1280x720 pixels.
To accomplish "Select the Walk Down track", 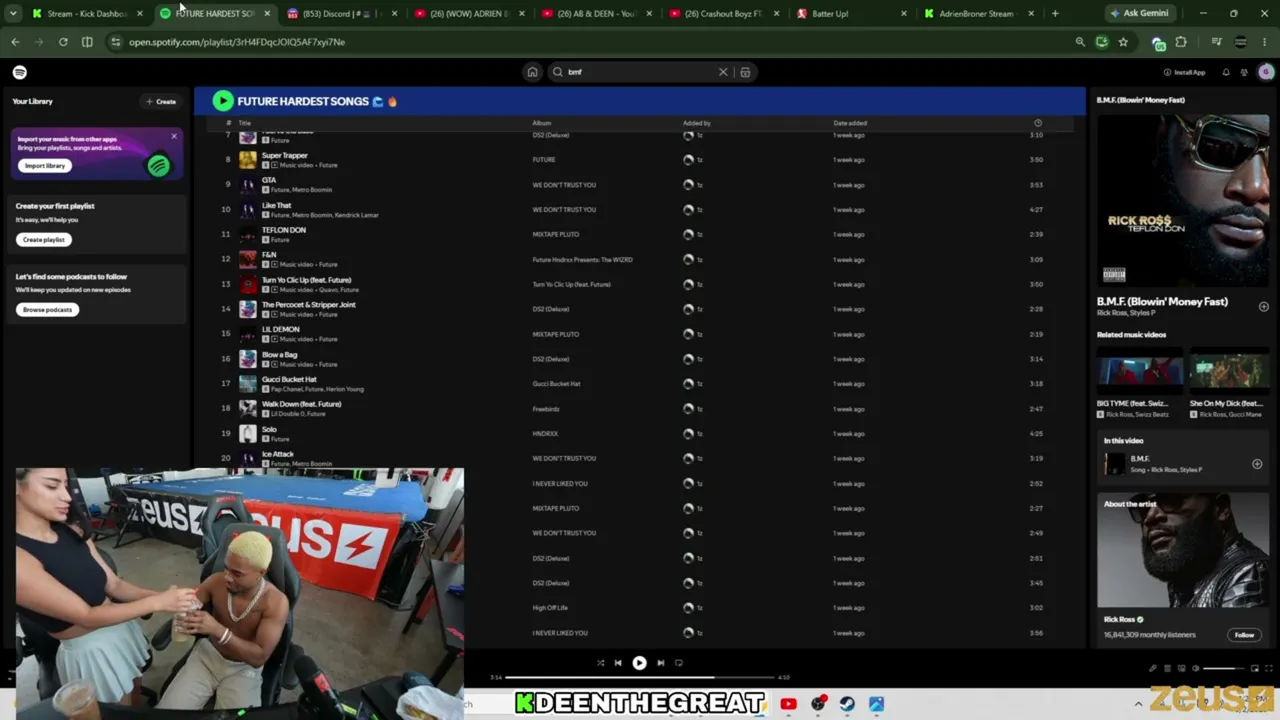I will point(640,409).
